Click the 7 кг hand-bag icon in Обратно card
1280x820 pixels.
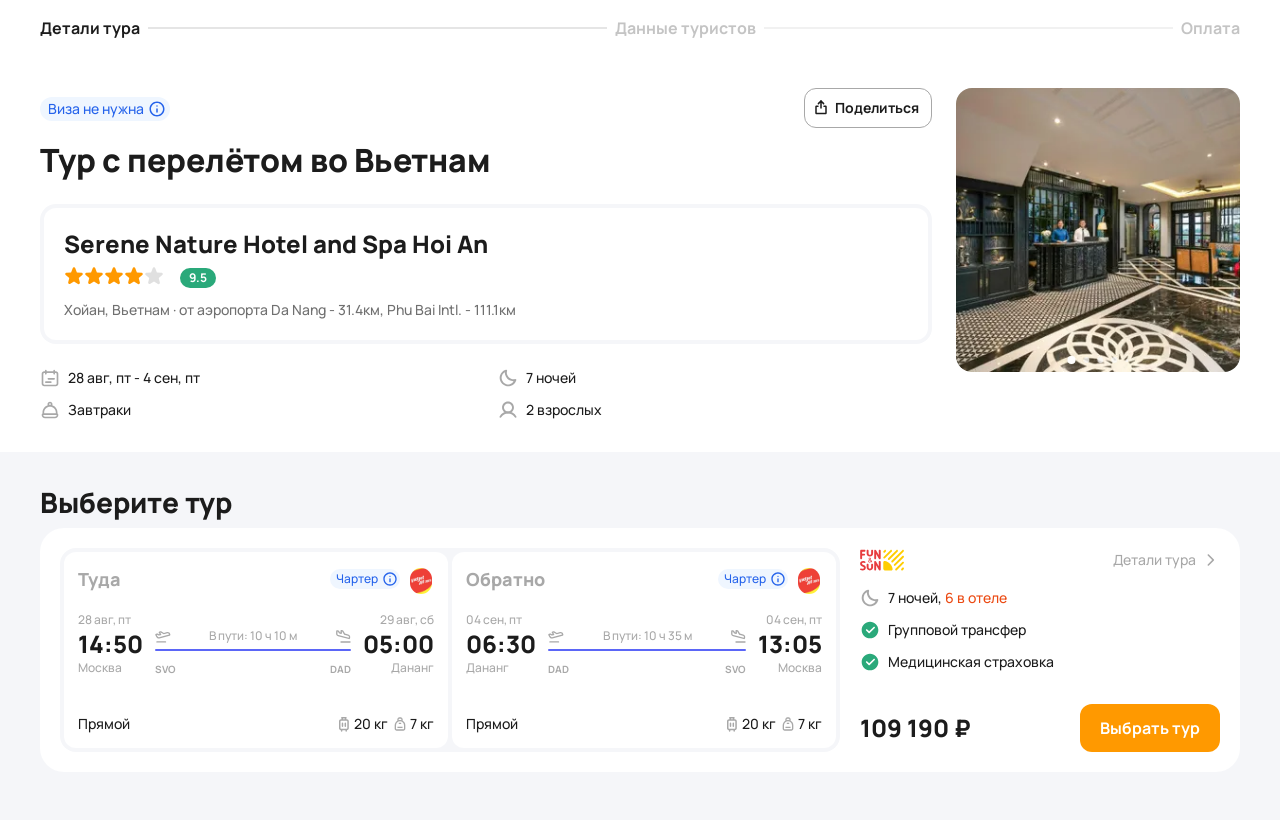click(788, 724)
